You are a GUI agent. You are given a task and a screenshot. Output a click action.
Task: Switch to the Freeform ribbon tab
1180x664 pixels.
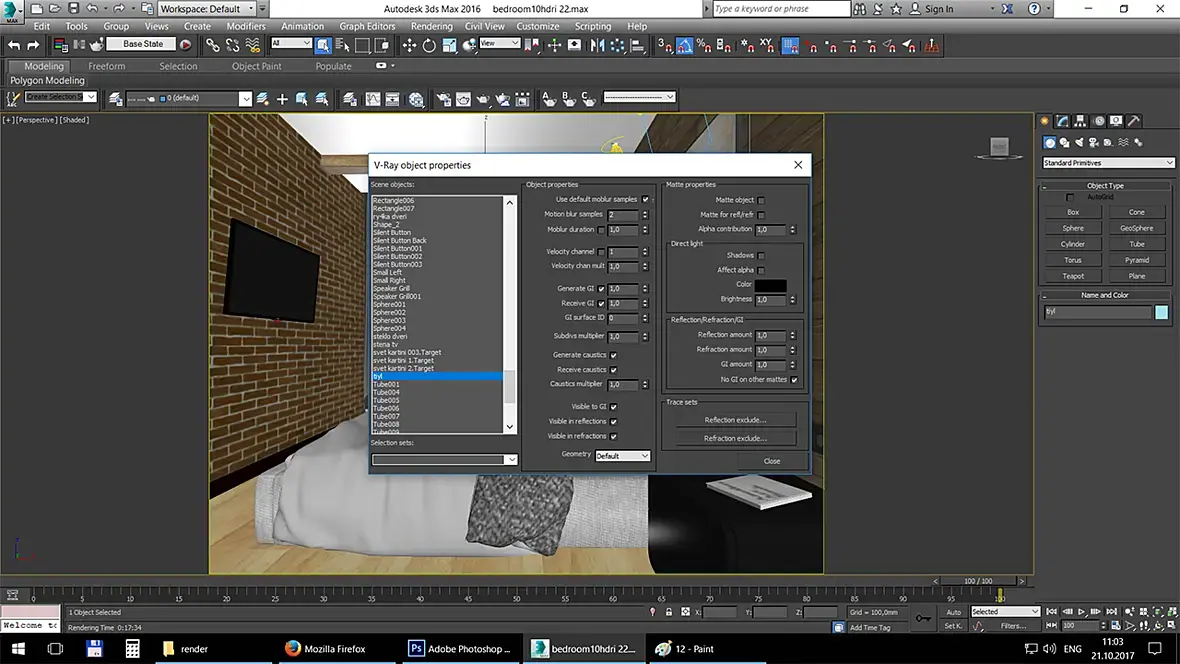point(107,66)
